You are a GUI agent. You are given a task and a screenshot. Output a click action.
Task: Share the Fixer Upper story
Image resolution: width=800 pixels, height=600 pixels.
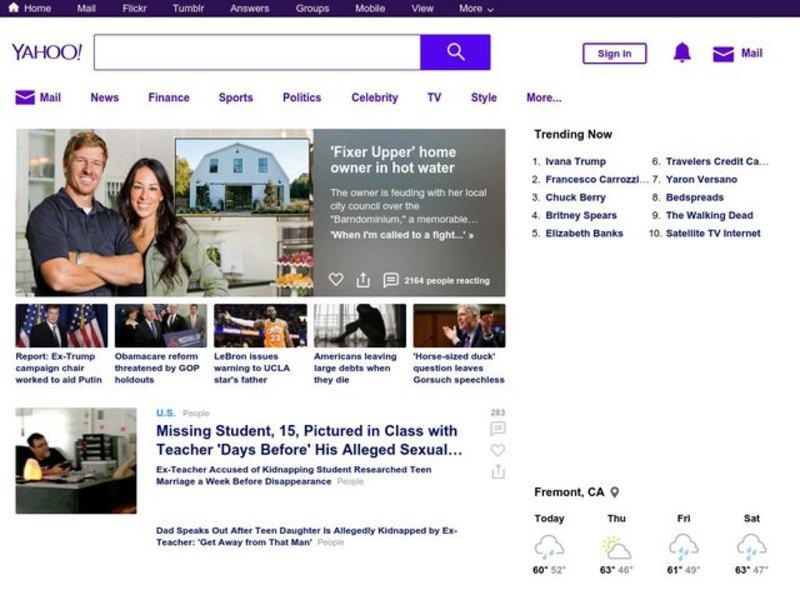[363, 280]
